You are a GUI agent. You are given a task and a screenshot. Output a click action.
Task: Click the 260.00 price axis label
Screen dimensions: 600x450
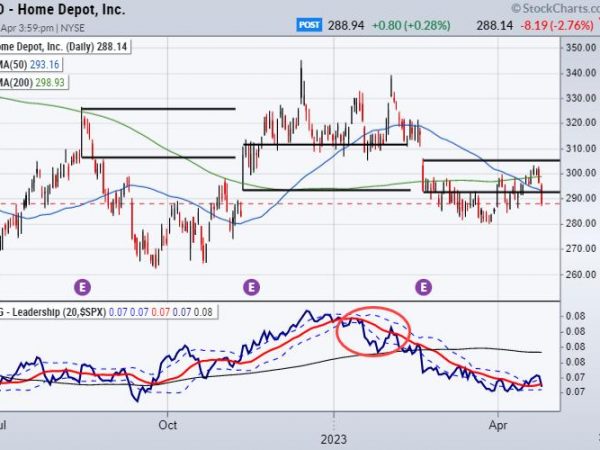point(581,274)
